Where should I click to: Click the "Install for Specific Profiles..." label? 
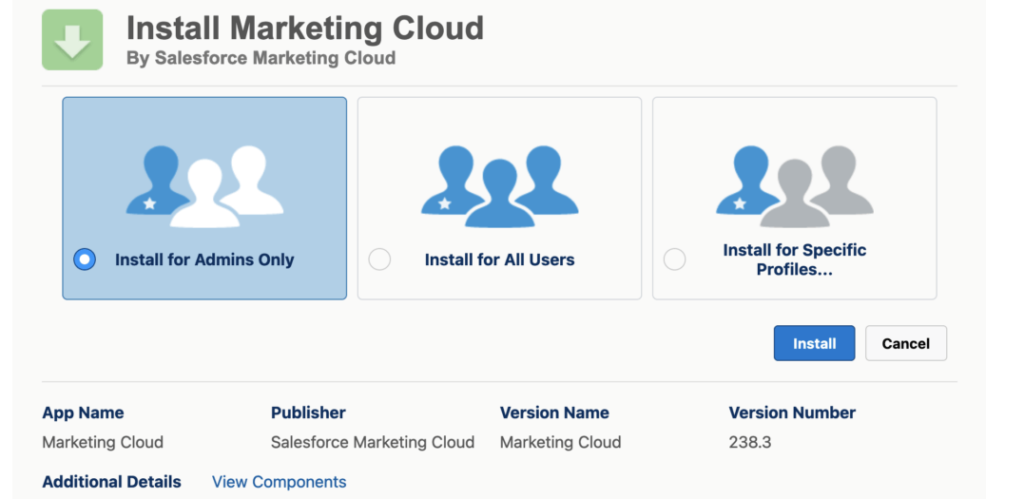click(795, 259)
